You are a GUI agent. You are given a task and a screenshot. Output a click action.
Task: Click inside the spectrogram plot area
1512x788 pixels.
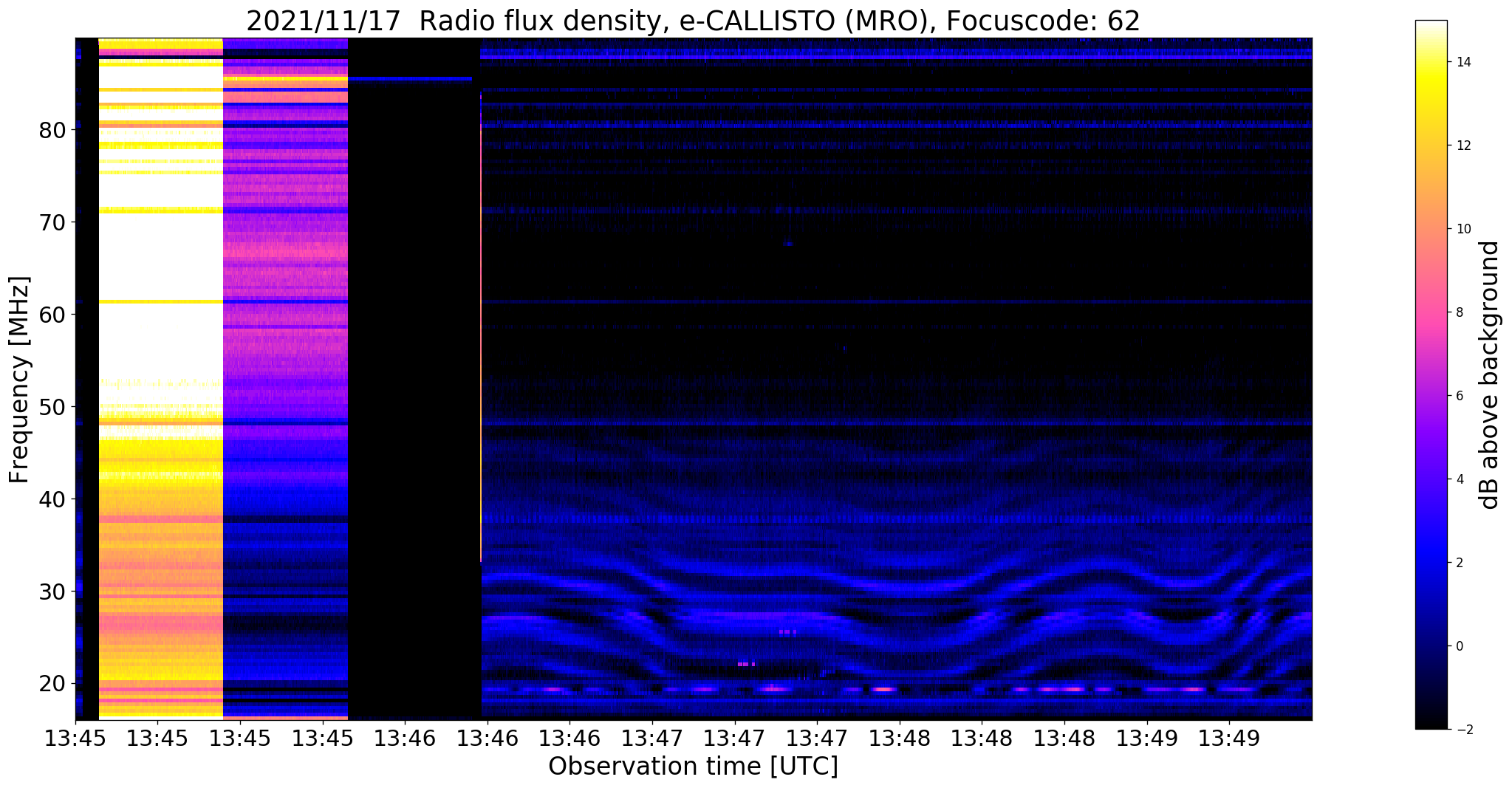(693, 378)
